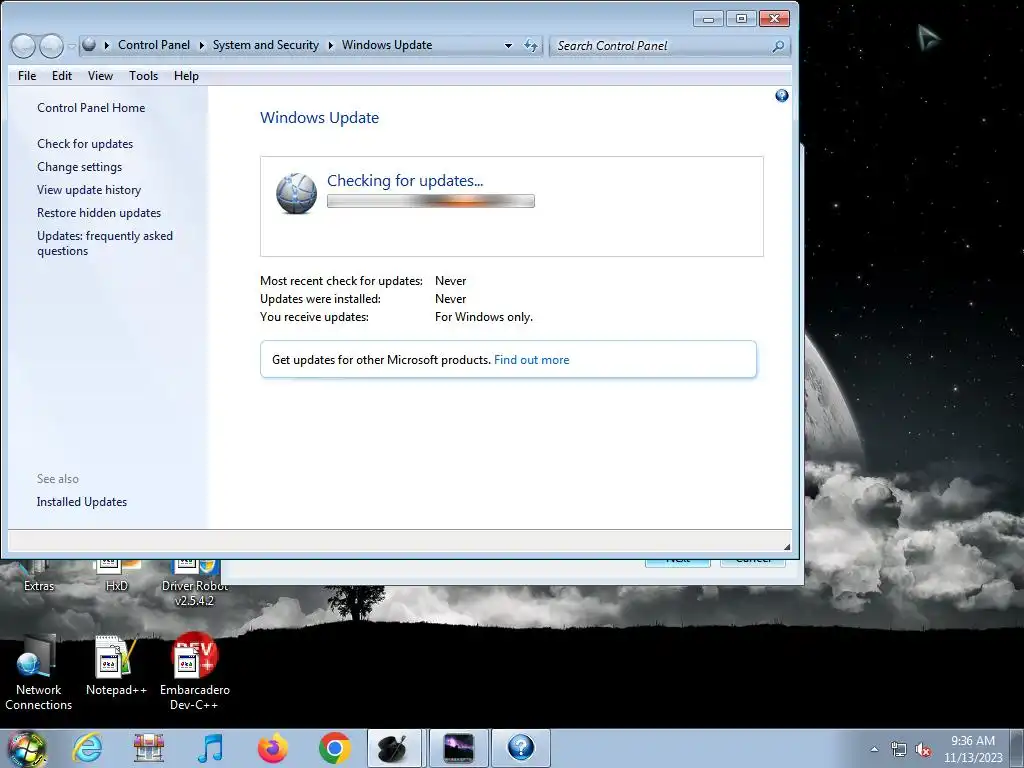The image size is (1024, 768).
Task: Click the Find out more link
Action: click(532, 360)
